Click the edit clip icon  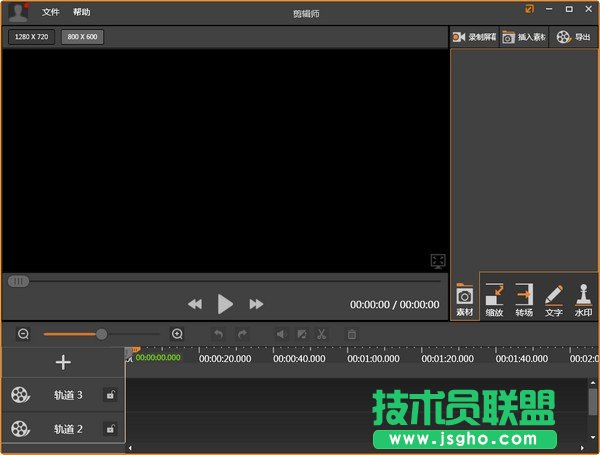click(x=302, y=334)
